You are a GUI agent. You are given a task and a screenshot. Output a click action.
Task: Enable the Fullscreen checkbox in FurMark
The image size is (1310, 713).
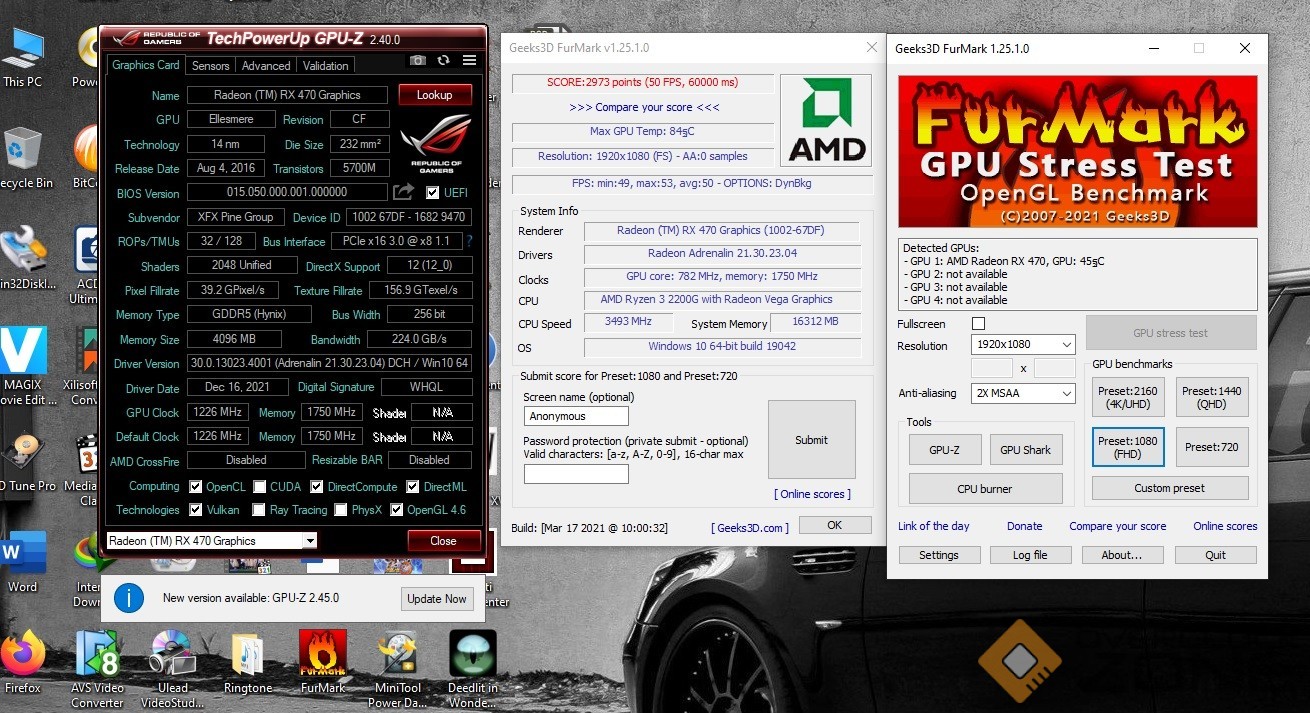point(978,324)
